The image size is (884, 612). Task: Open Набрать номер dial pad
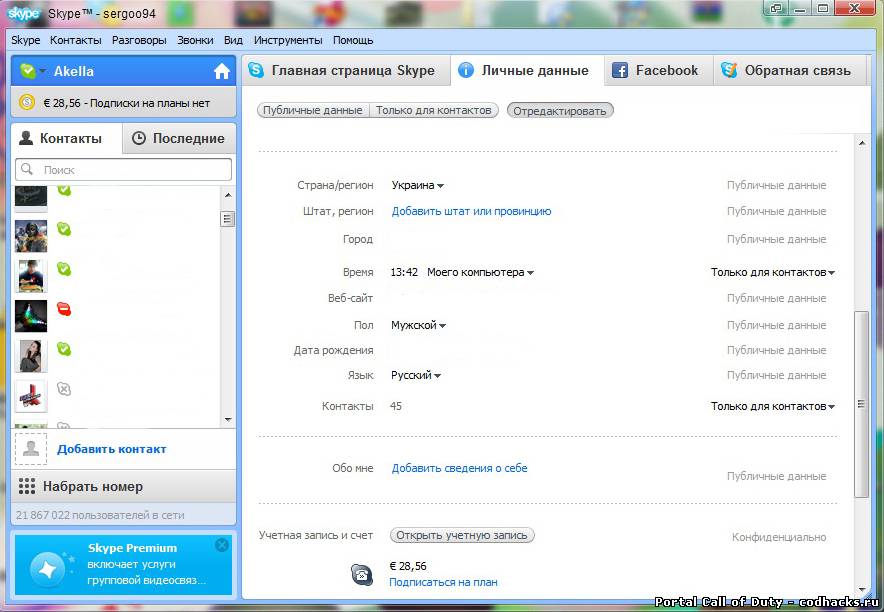tap(123, 486)
